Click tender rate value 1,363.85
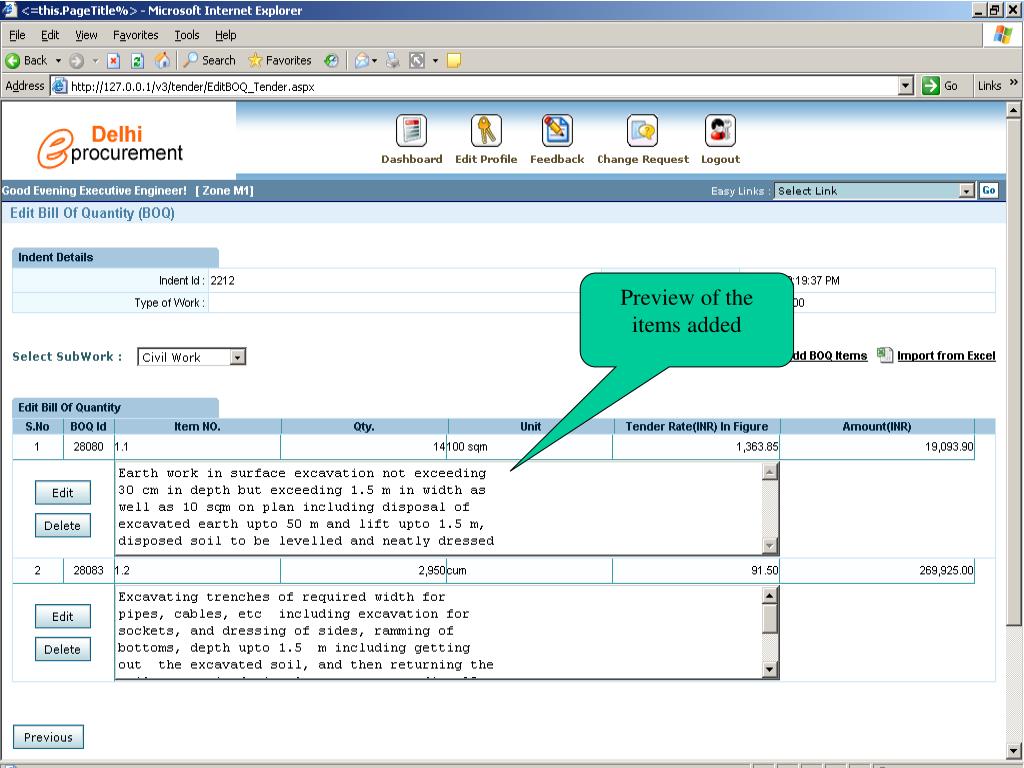 click(757, 447)
